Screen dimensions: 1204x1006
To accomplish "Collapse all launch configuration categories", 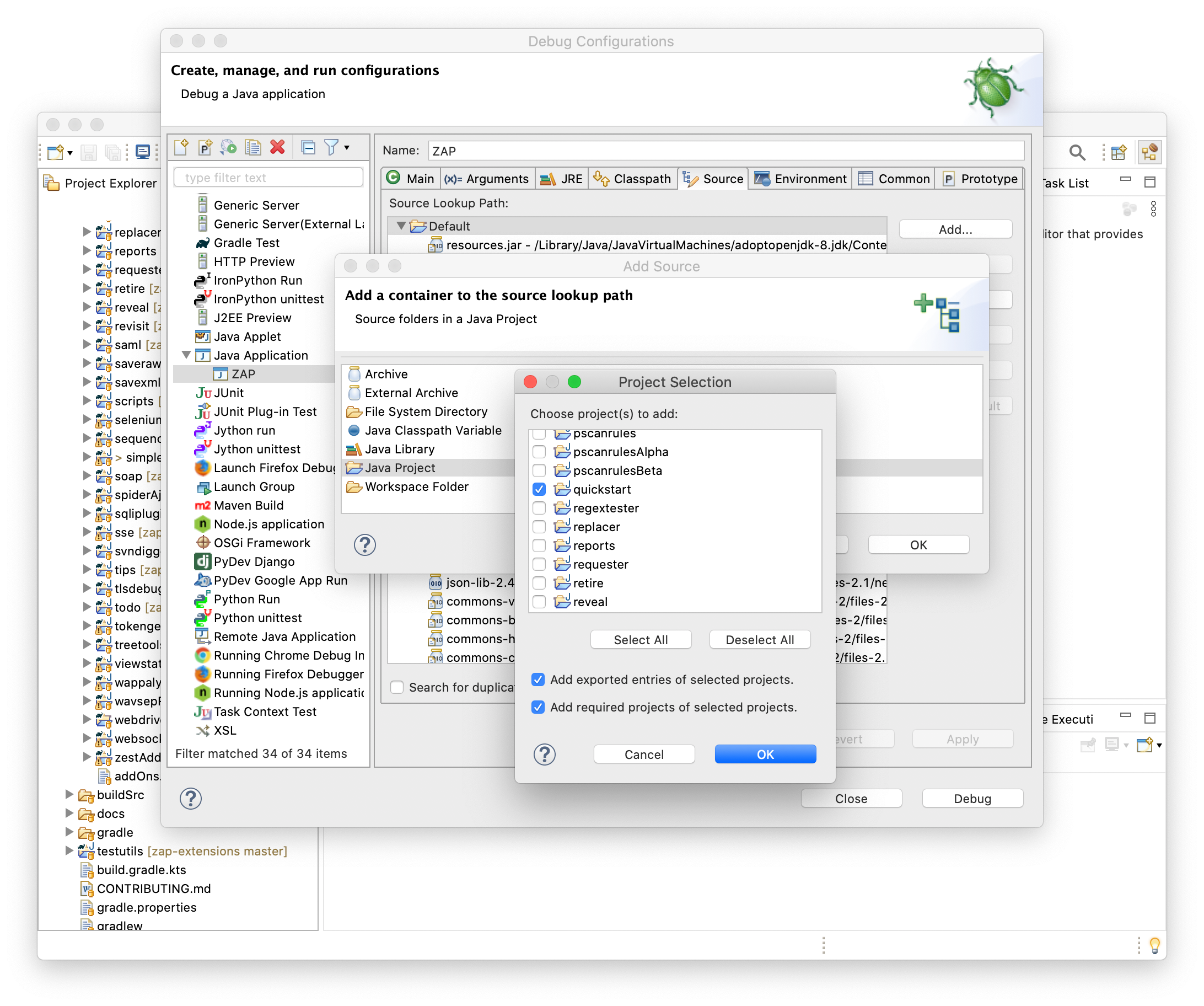I will [x=308, y=147].
